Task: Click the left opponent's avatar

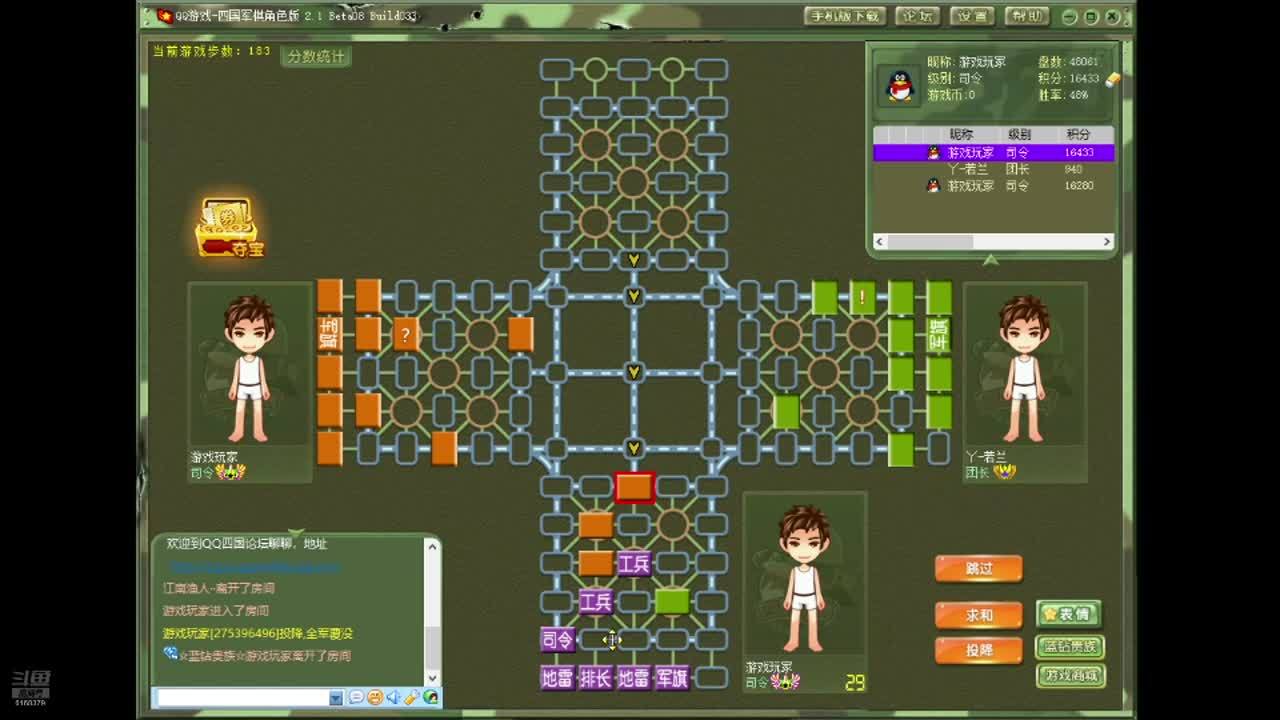Action: tap(249, 368)
